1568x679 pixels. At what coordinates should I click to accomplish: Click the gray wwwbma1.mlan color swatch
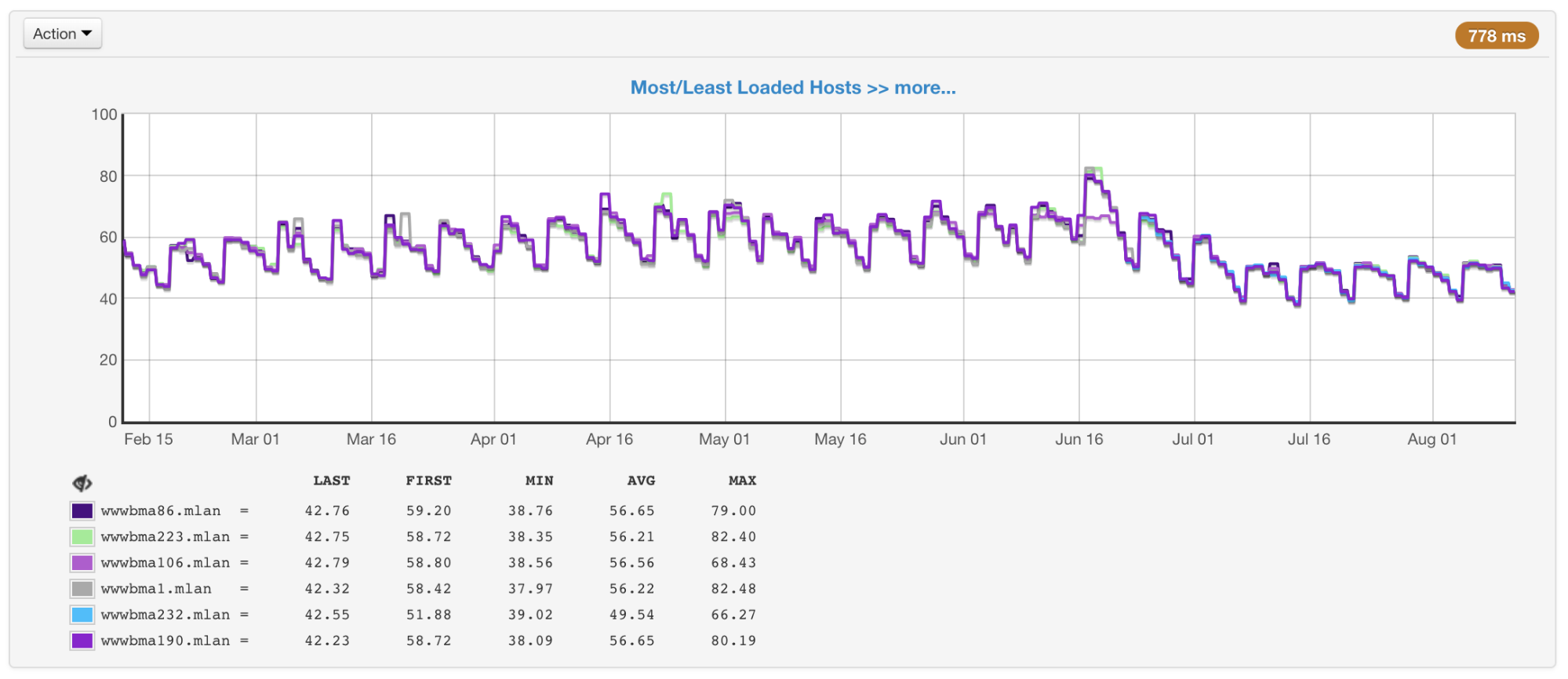click(x=82, y=589)
